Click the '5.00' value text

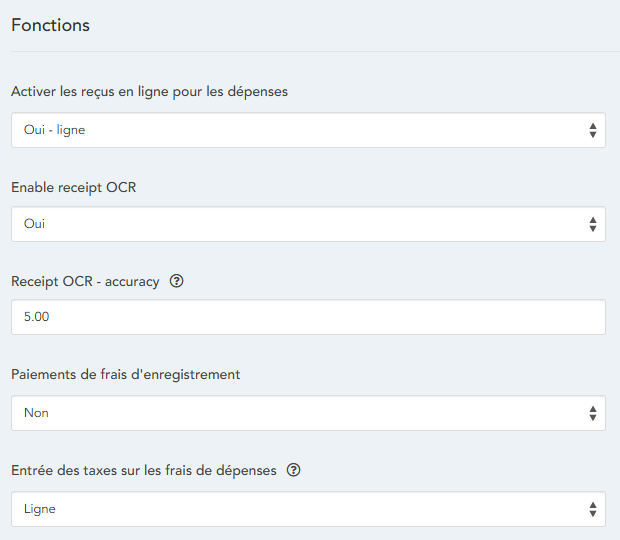tap(37, 317)
